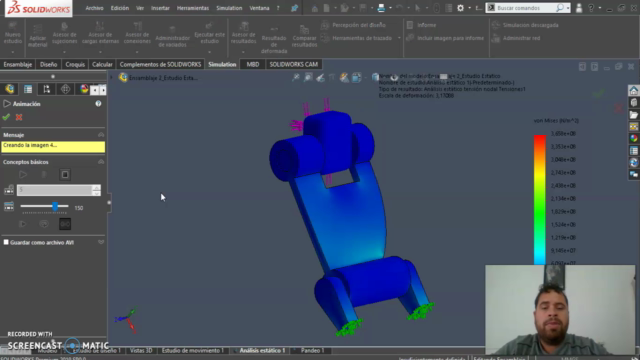The image size is (640, 360).
Task: Select loop playback mode button
Action: 44,224
